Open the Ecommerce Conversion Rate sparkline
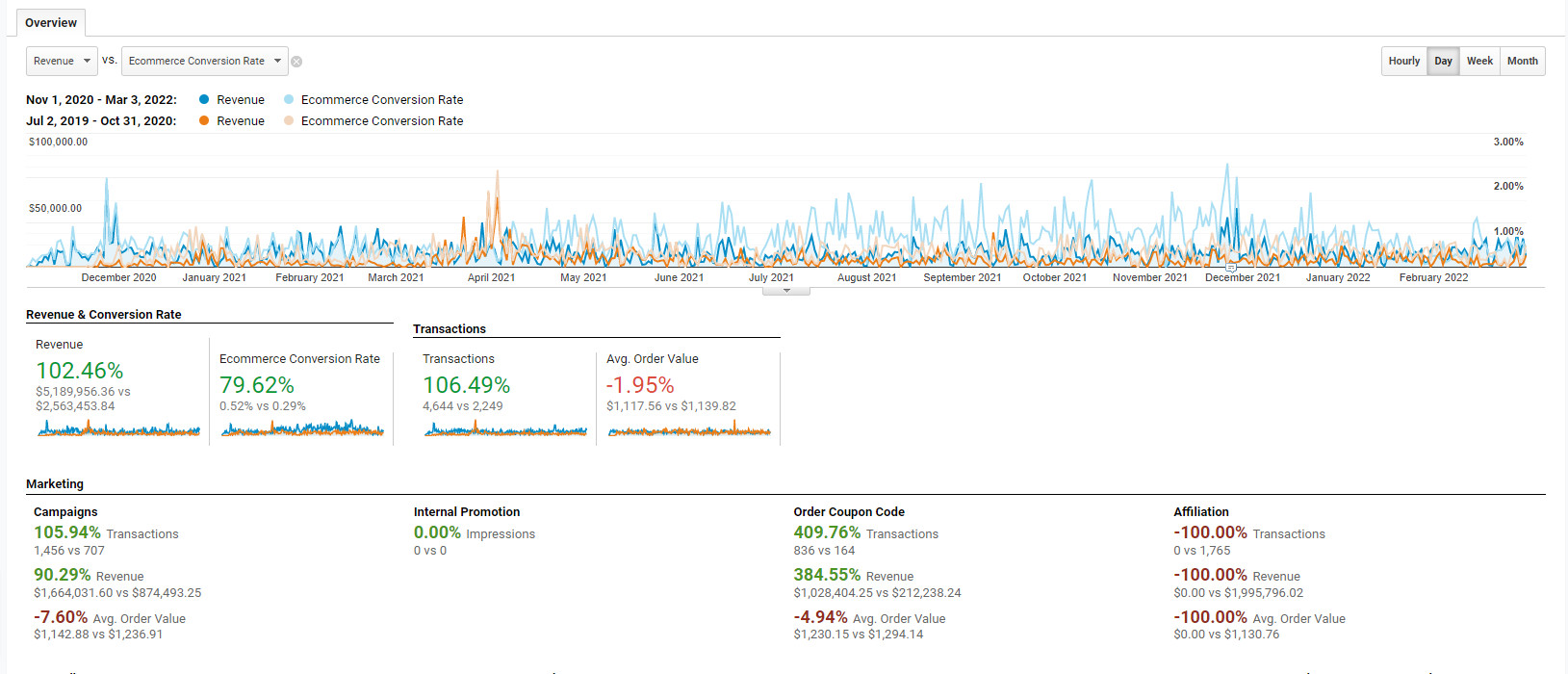 [302, 429]
